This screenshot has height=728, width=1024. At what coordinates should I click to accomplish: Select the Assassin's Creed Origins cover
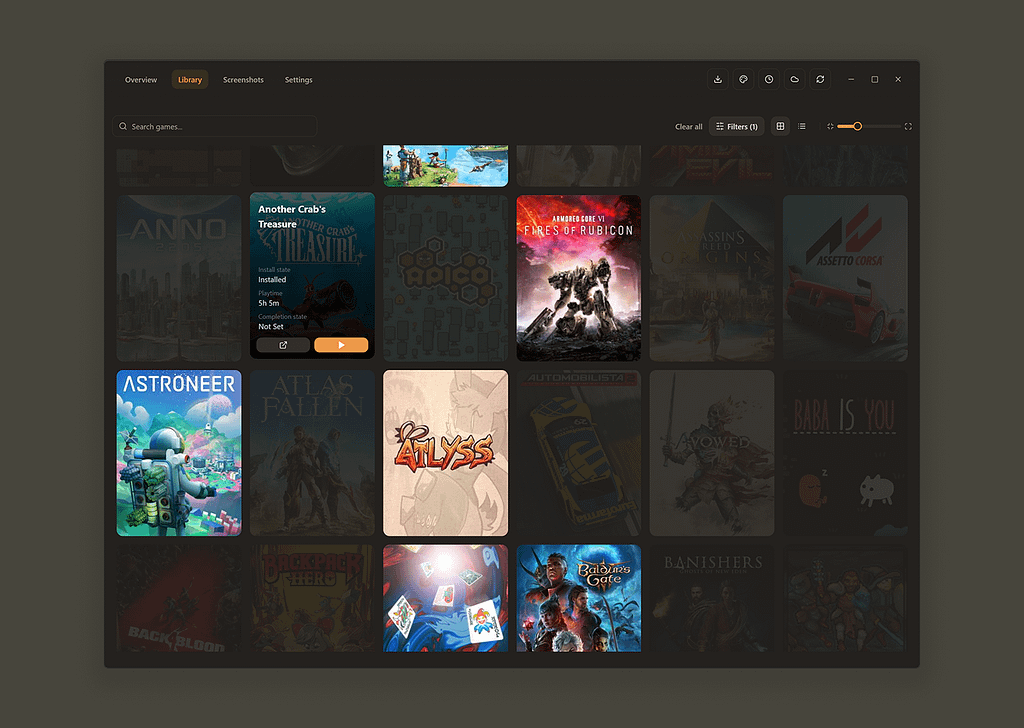coord(712,278)
